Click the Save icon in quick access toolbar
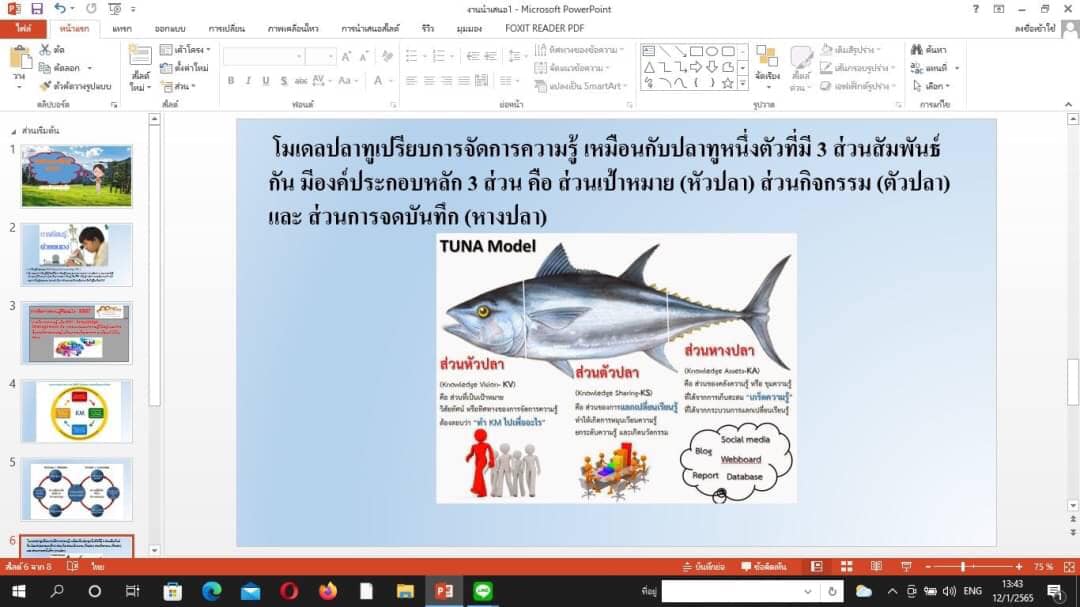 coord(37,8)
